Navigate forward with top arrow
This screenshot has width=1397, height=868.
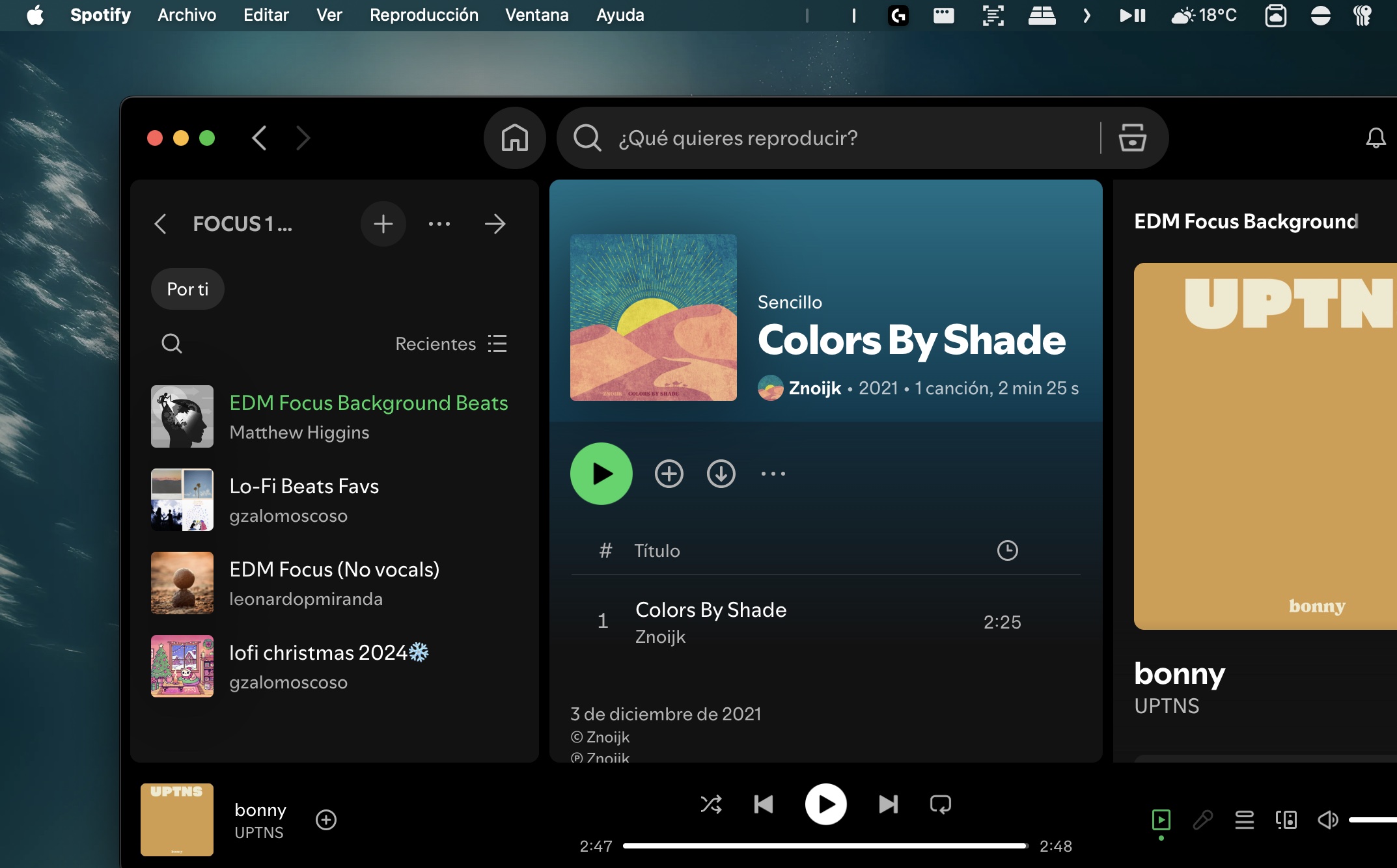coord(303,138)
